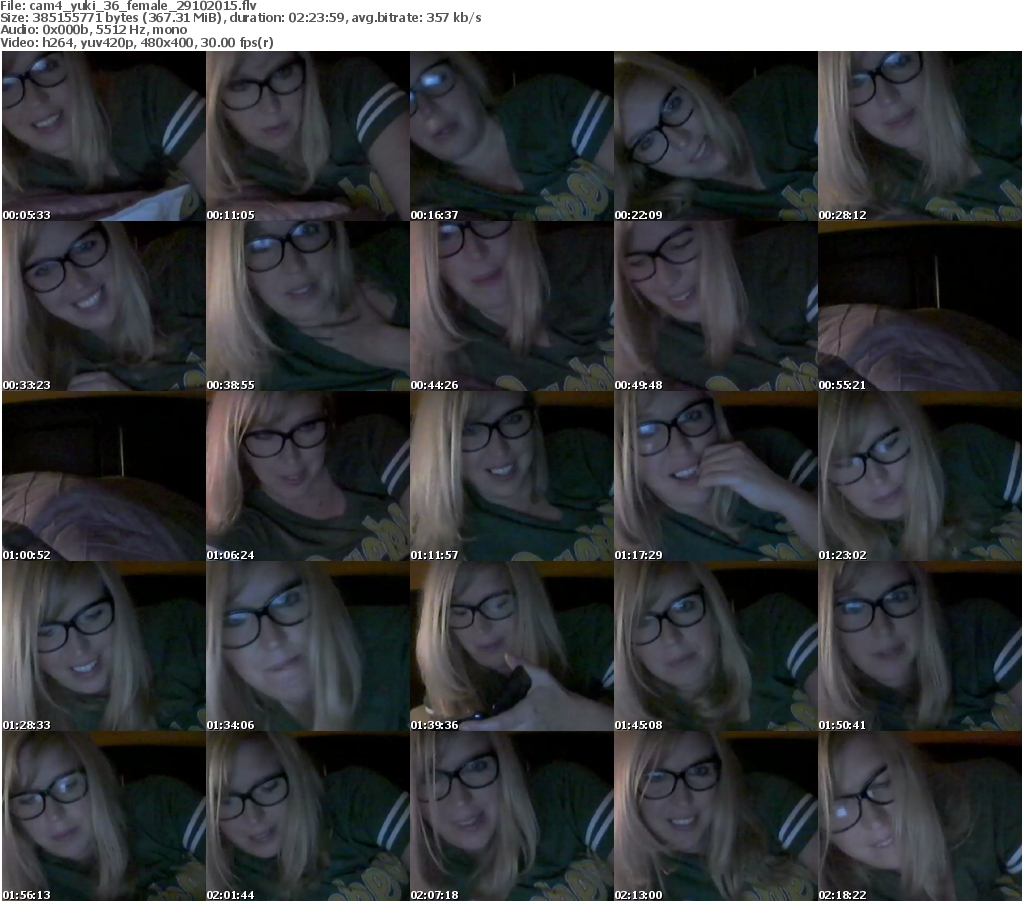The width and height of the screenshot is (1024, 901).
Task: Pick the frame marked 01:11:57
Action: tap(511, 476)
